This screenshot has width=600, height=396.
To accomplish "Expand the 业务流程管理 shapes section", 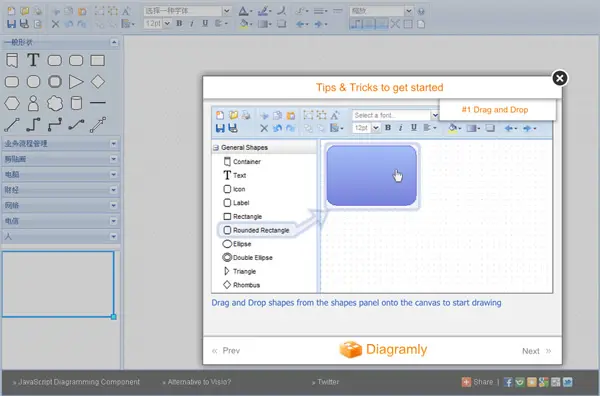I will point(61,144).
